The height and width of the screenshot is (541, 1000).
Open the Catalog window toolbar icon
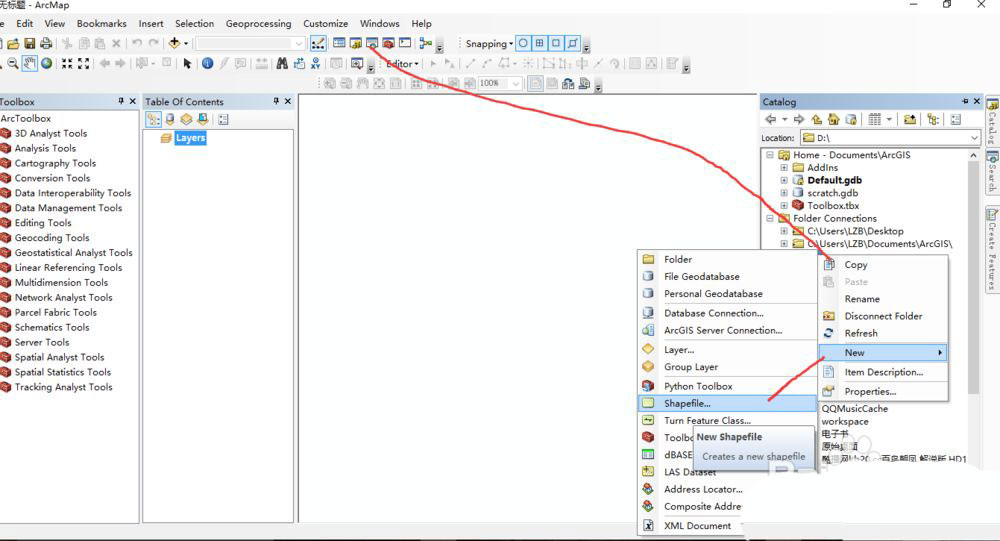[x=356, y=43]
